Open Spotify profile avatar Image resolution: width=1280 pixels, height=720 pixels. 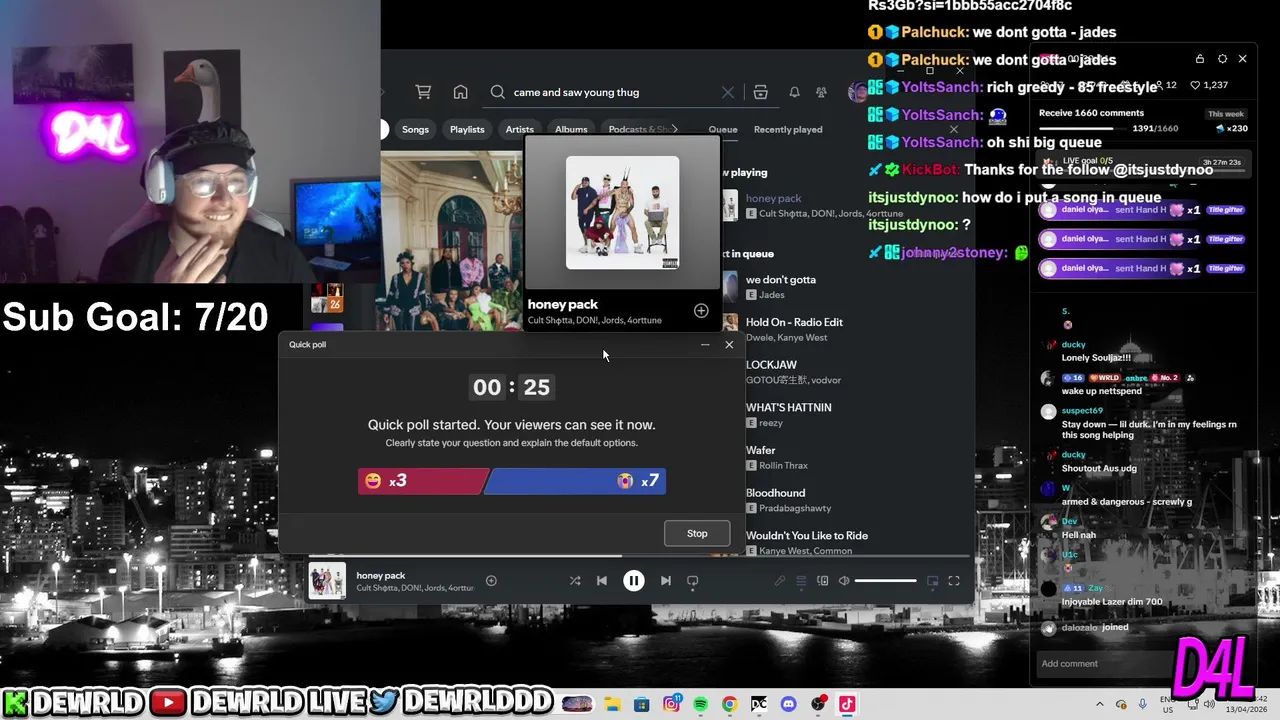coord(856,92)
